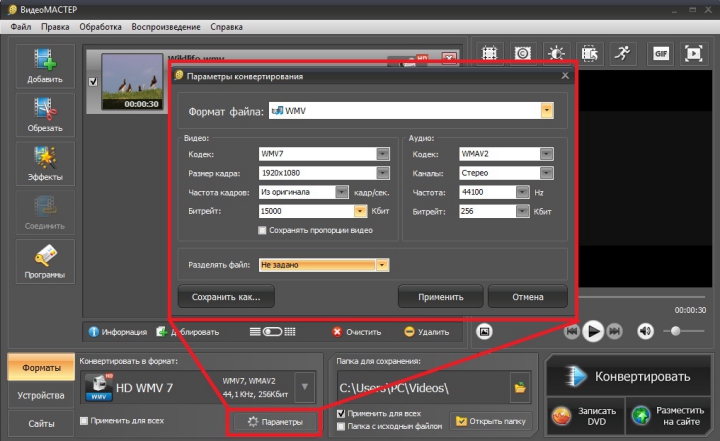The height and width of the screenshot is (441, 720).
Task: Open the Разделять файл dropdown
Action: (x=382, y=265)
